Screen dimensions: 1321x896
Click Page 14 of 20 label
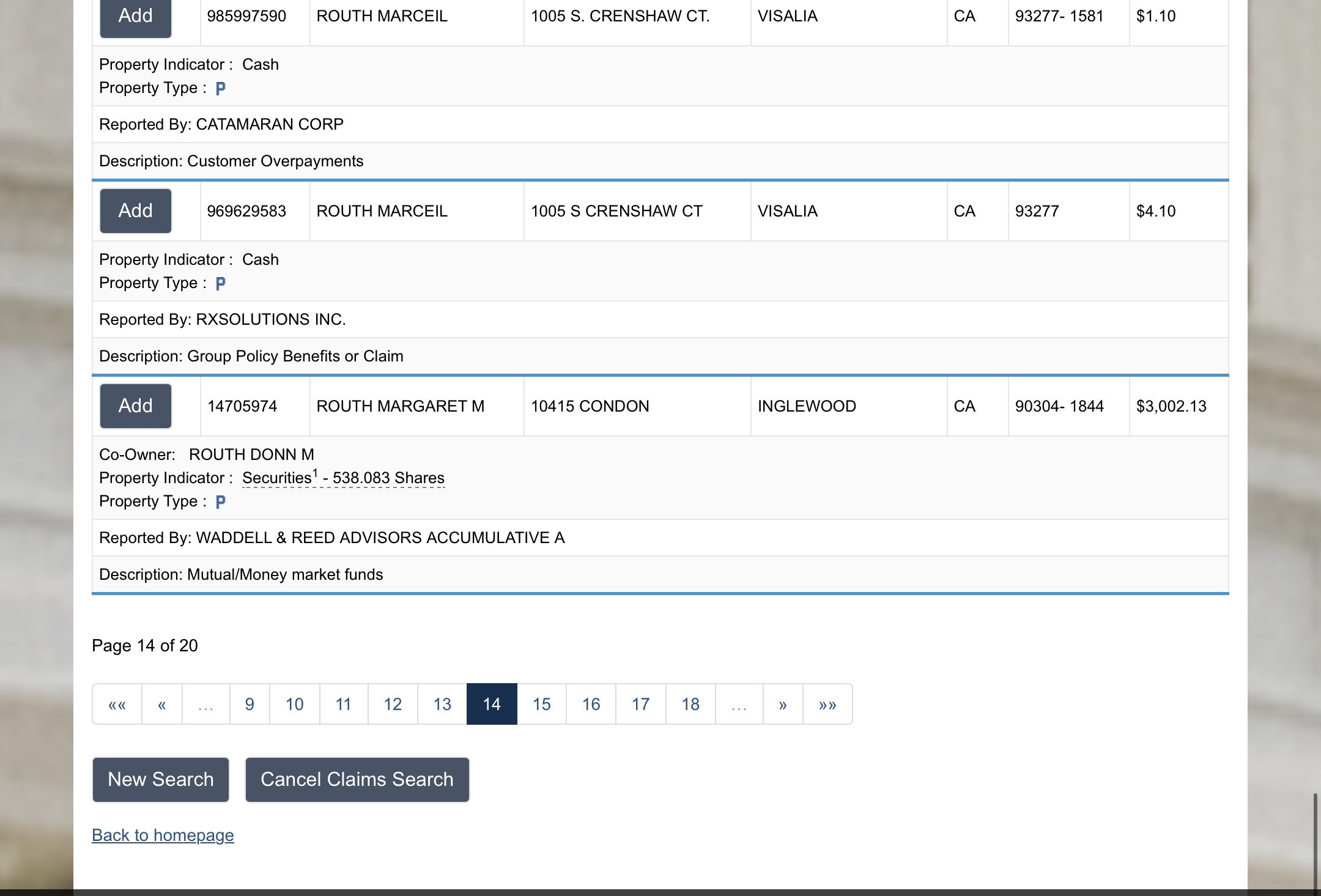(x=145, y=646)
